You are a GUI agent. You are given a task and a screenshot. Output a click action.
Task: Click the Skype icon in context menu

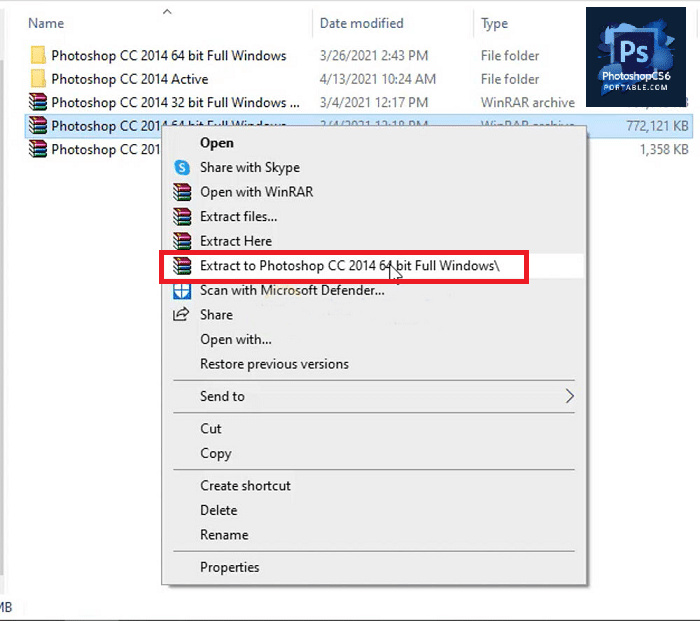(182, 167)
